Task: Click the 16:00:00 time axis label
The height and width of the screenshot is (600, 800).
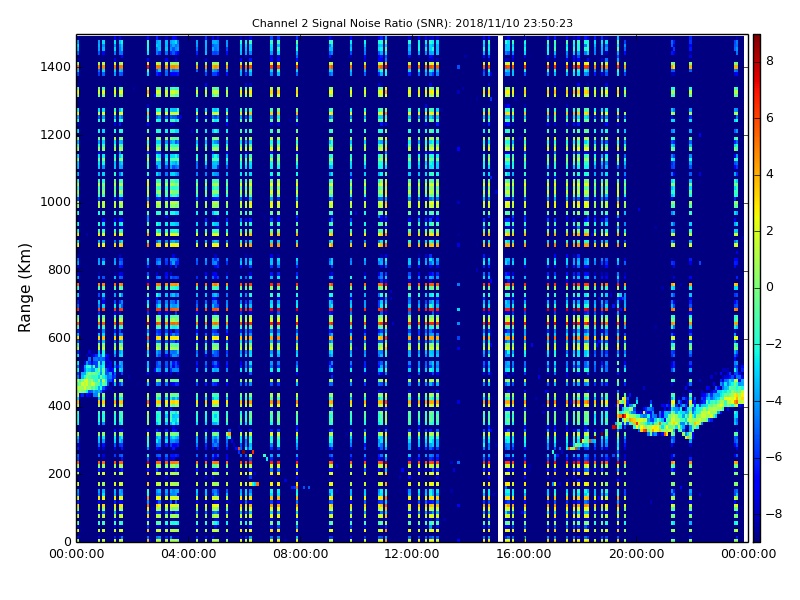Action: pos(524,554)
